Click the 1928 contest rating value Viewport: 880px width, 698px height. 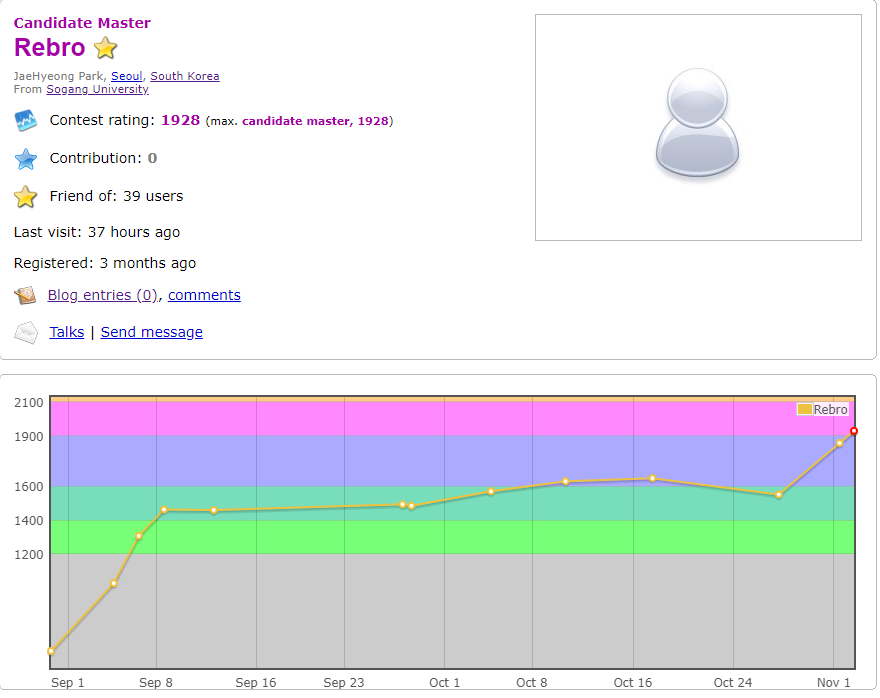click(x=181, y=120)
